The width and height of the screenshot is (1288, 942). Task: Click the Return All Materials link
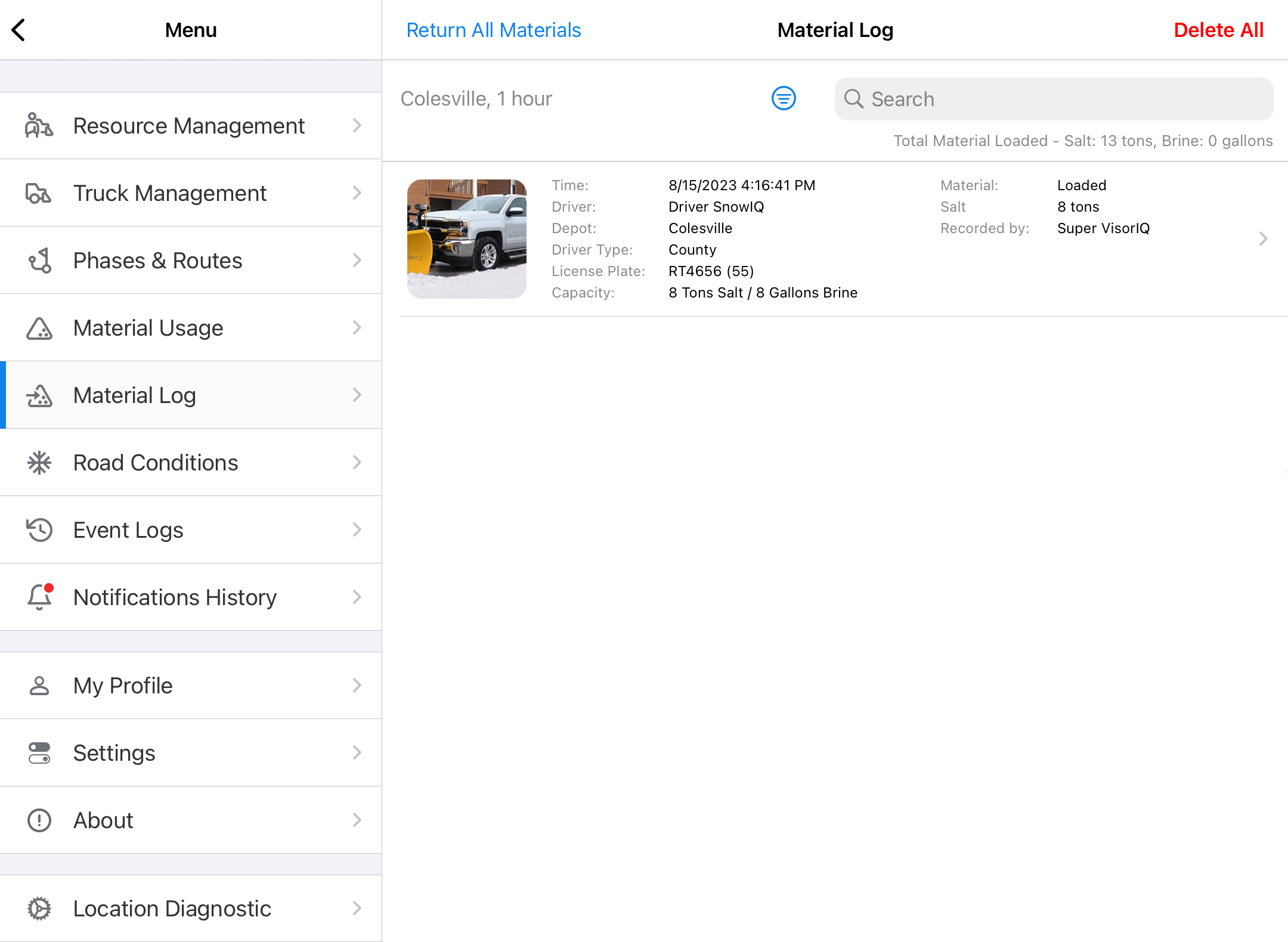[493, 30]
